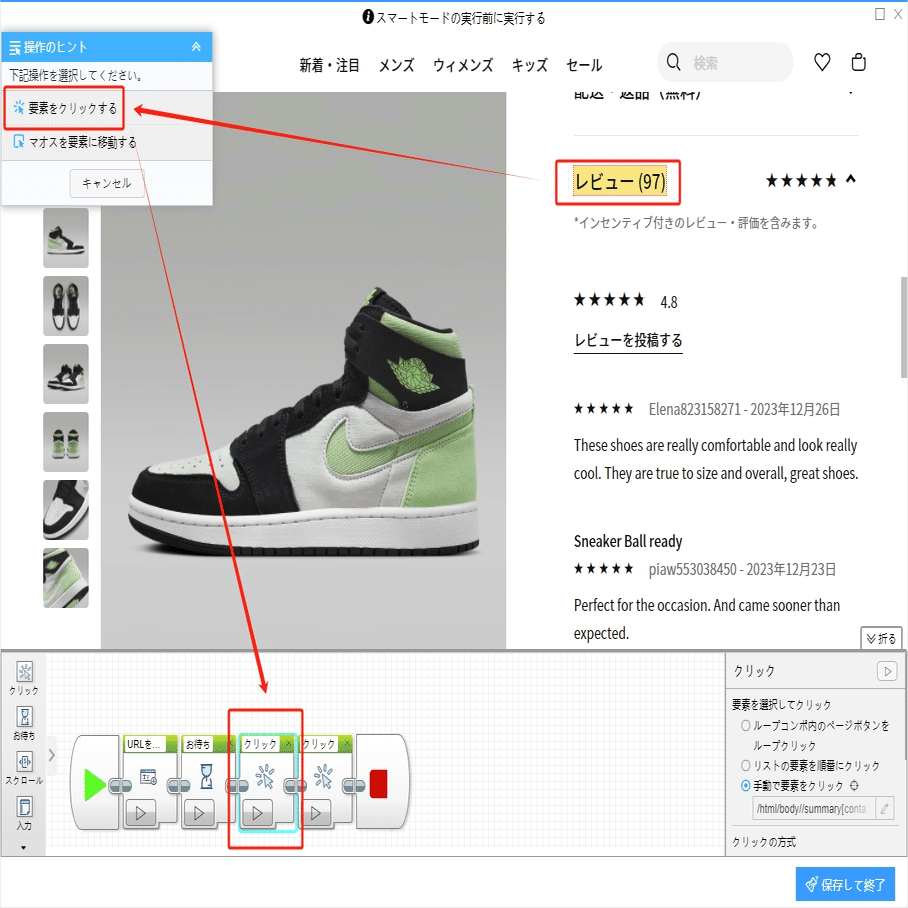Screen dimensions: 908x908
Task: Click the 配送・返品 section caret
Action: point(851,93)
